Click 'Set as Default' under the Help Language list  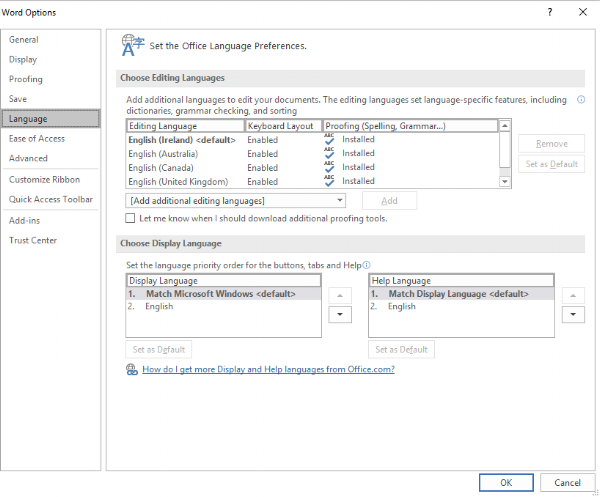(x=401, y=349)
